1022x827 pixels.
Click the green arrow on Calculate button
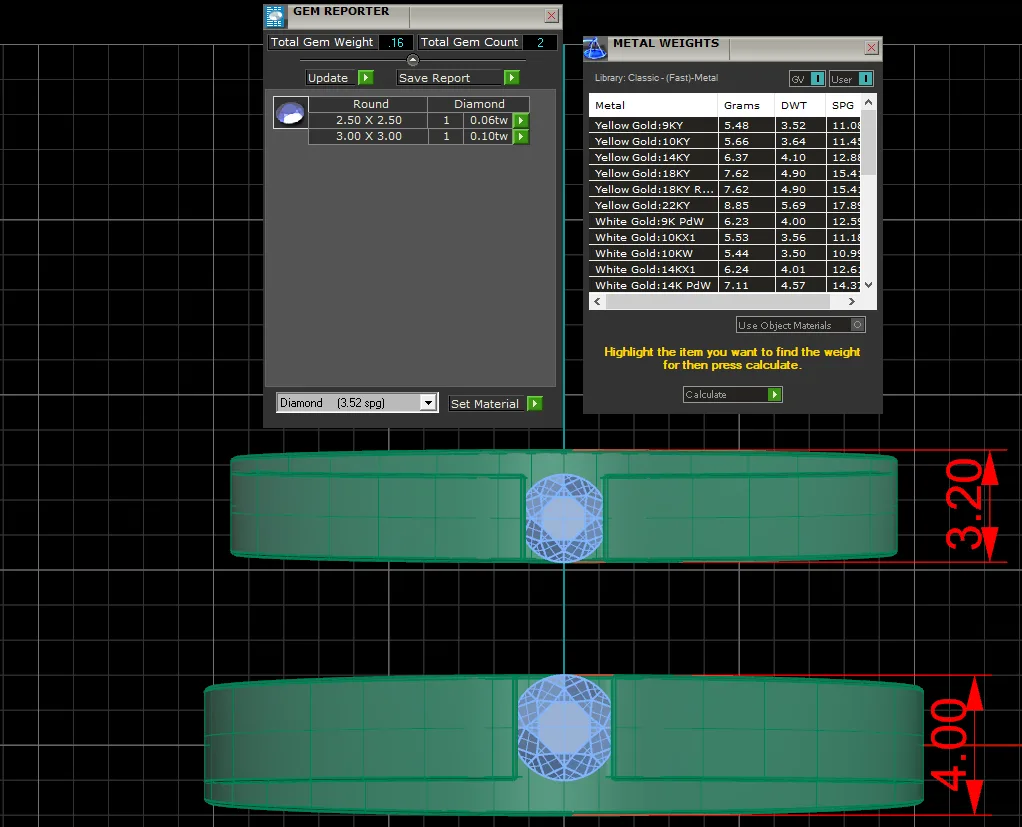[774, 394]
